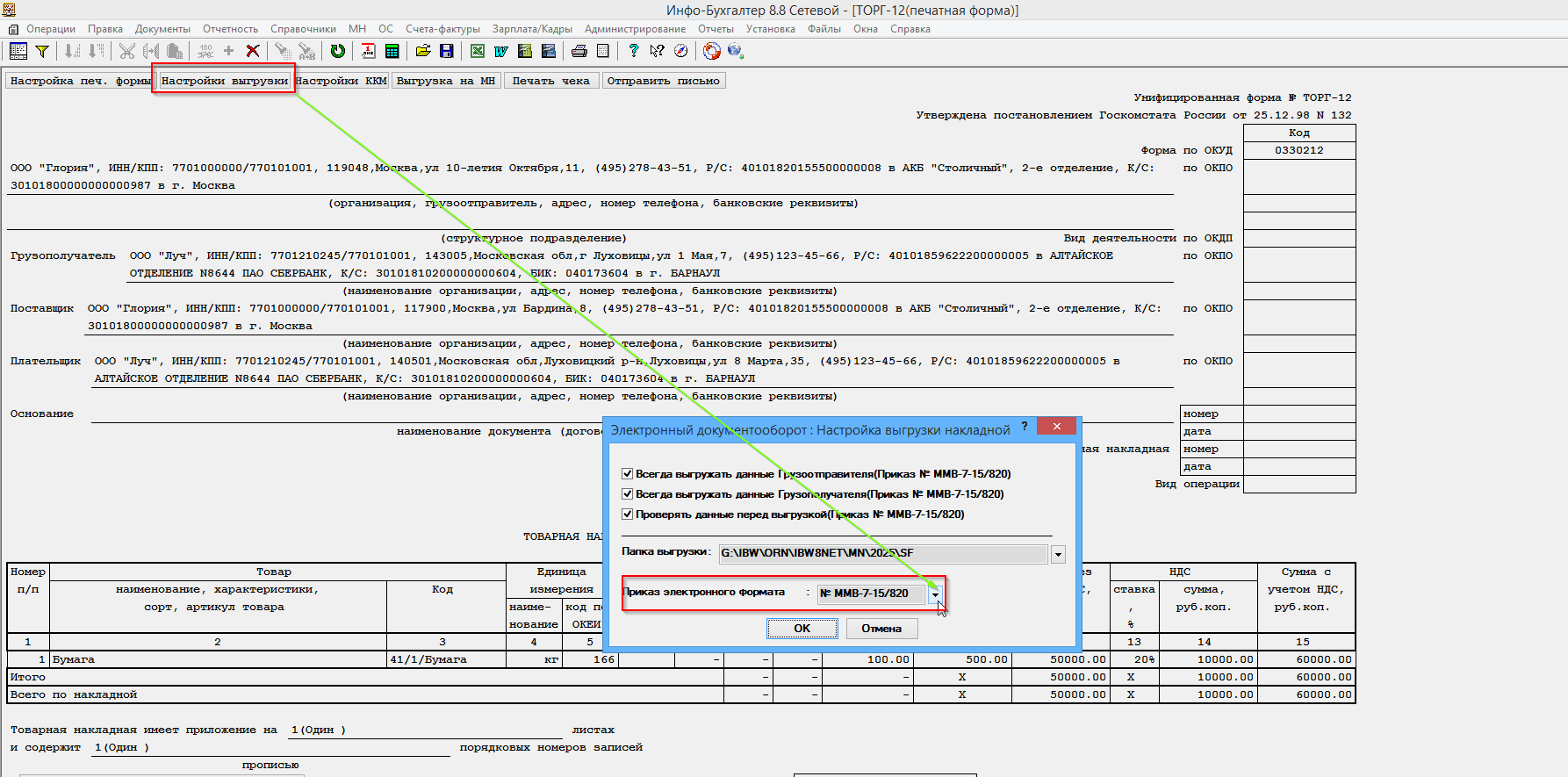Open the green calculator icon
The width and height of the screenshot is (1568, 777).
tap(392, 51)
